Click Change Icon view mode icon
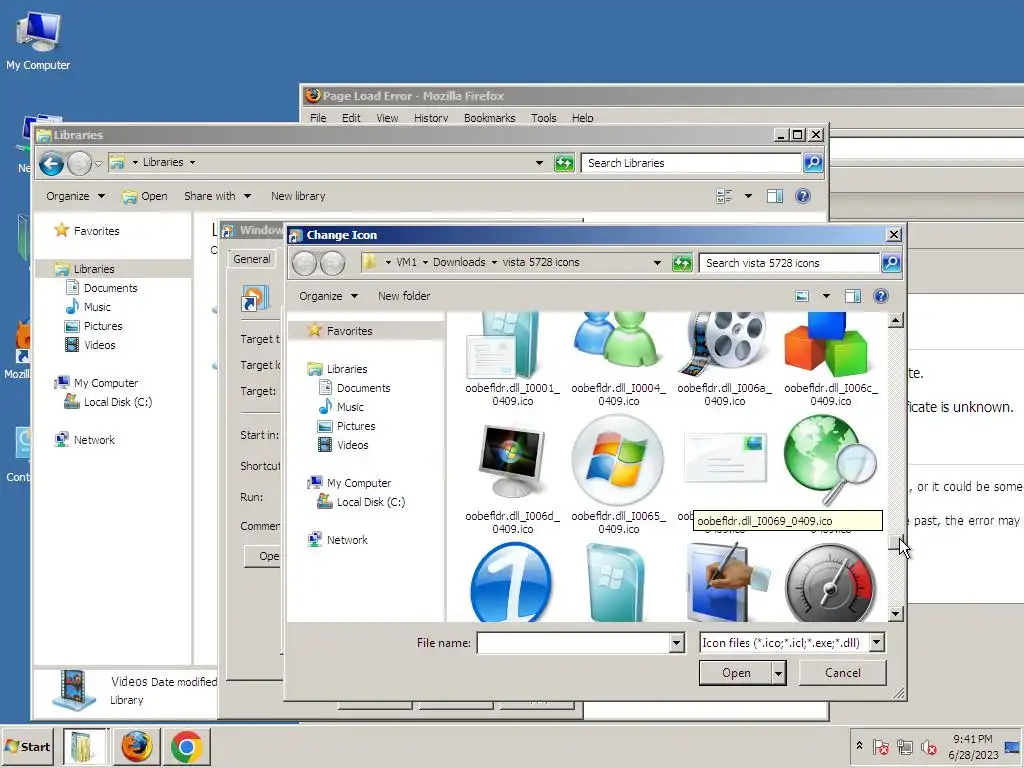1024x768 pixels. point(802,296)
